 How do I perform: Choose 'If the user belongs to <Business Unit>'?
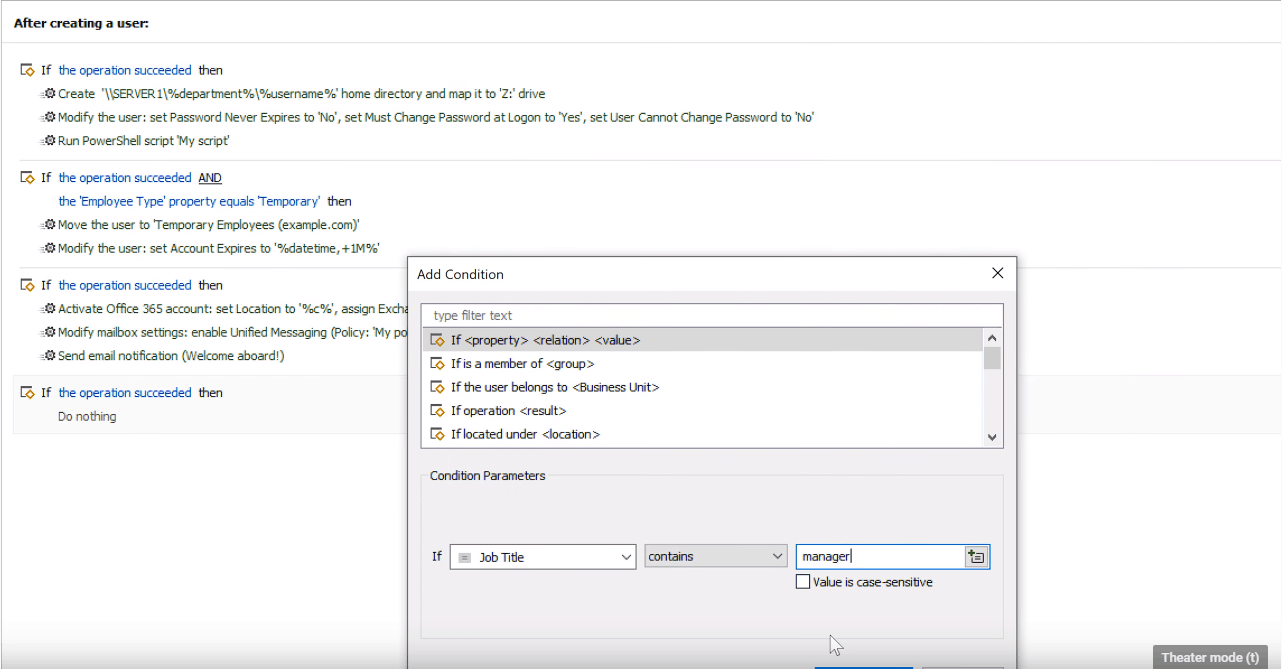[554, 387]
